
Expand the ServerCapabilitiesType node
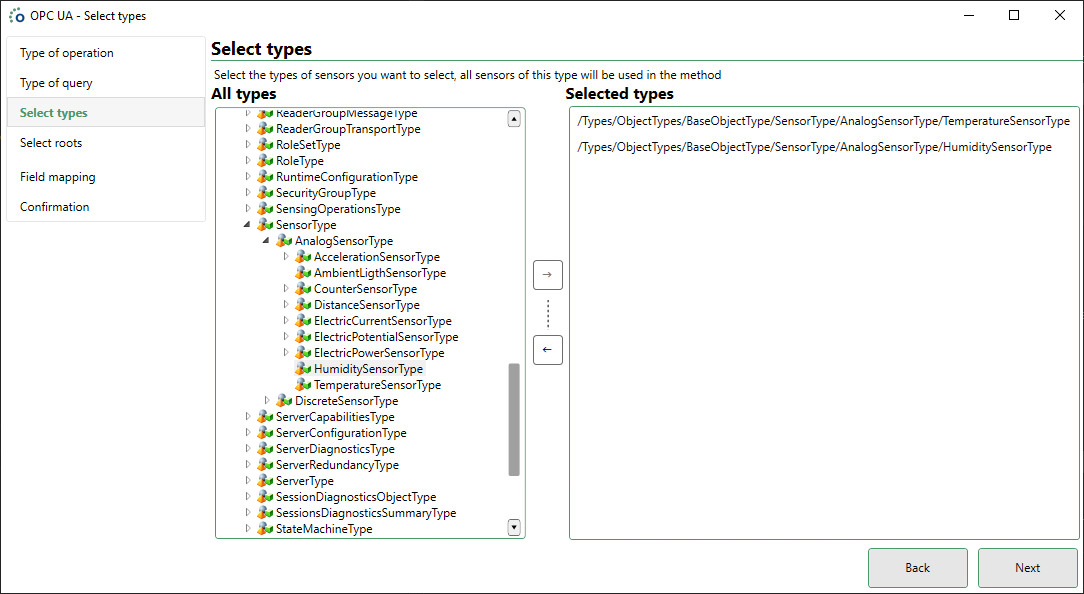246,416
